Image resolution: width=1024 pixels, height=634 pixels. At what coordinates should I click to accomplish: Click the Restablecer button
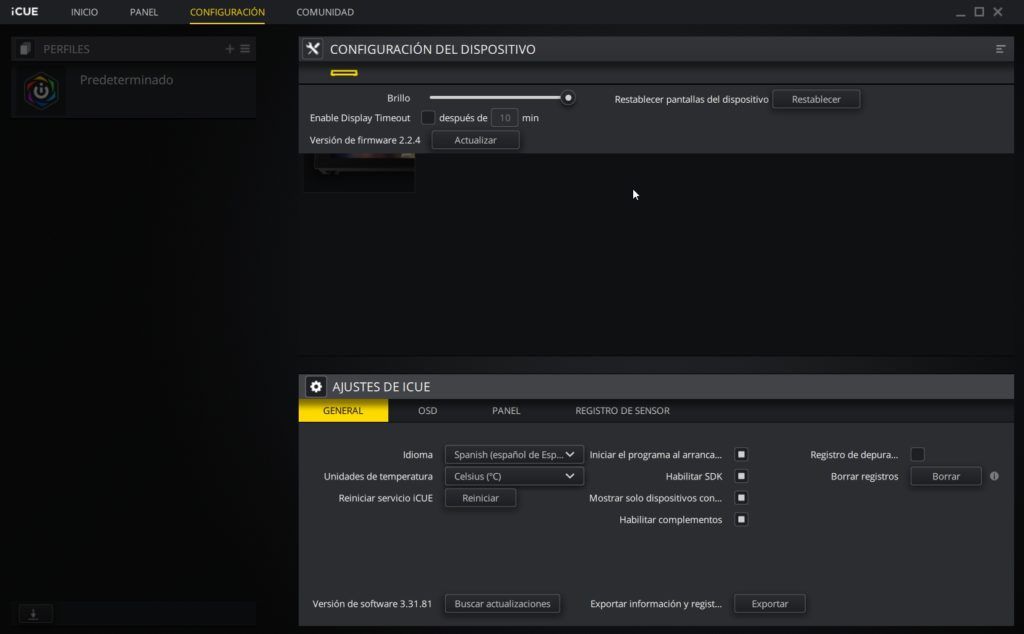[x=816, y=99]
